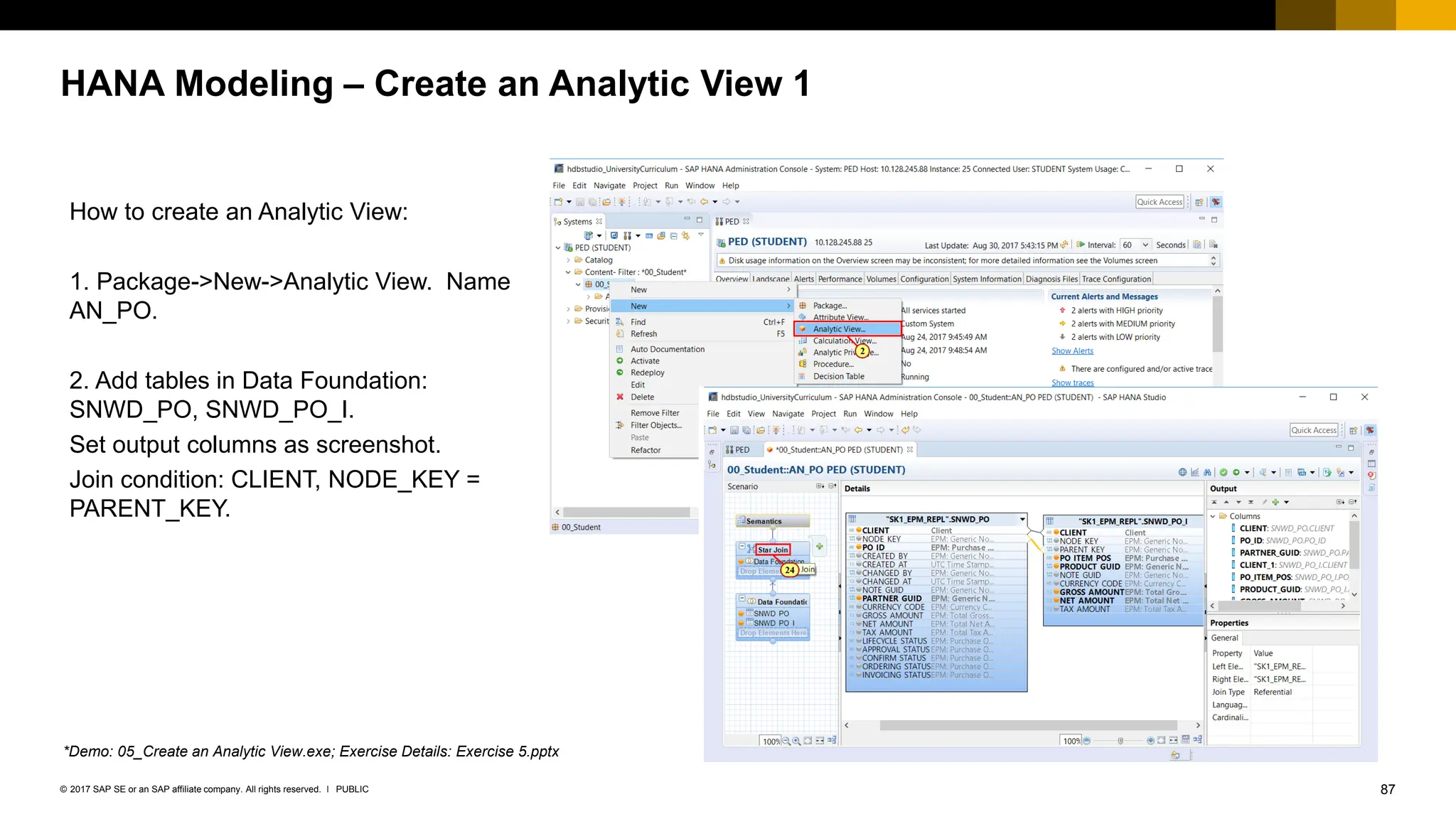Image resolution: width=1456 pixels, height=819 pixels.
Task: Click the binoculars find icon in the editor toolbar
Action: (x=1207, y=472)
